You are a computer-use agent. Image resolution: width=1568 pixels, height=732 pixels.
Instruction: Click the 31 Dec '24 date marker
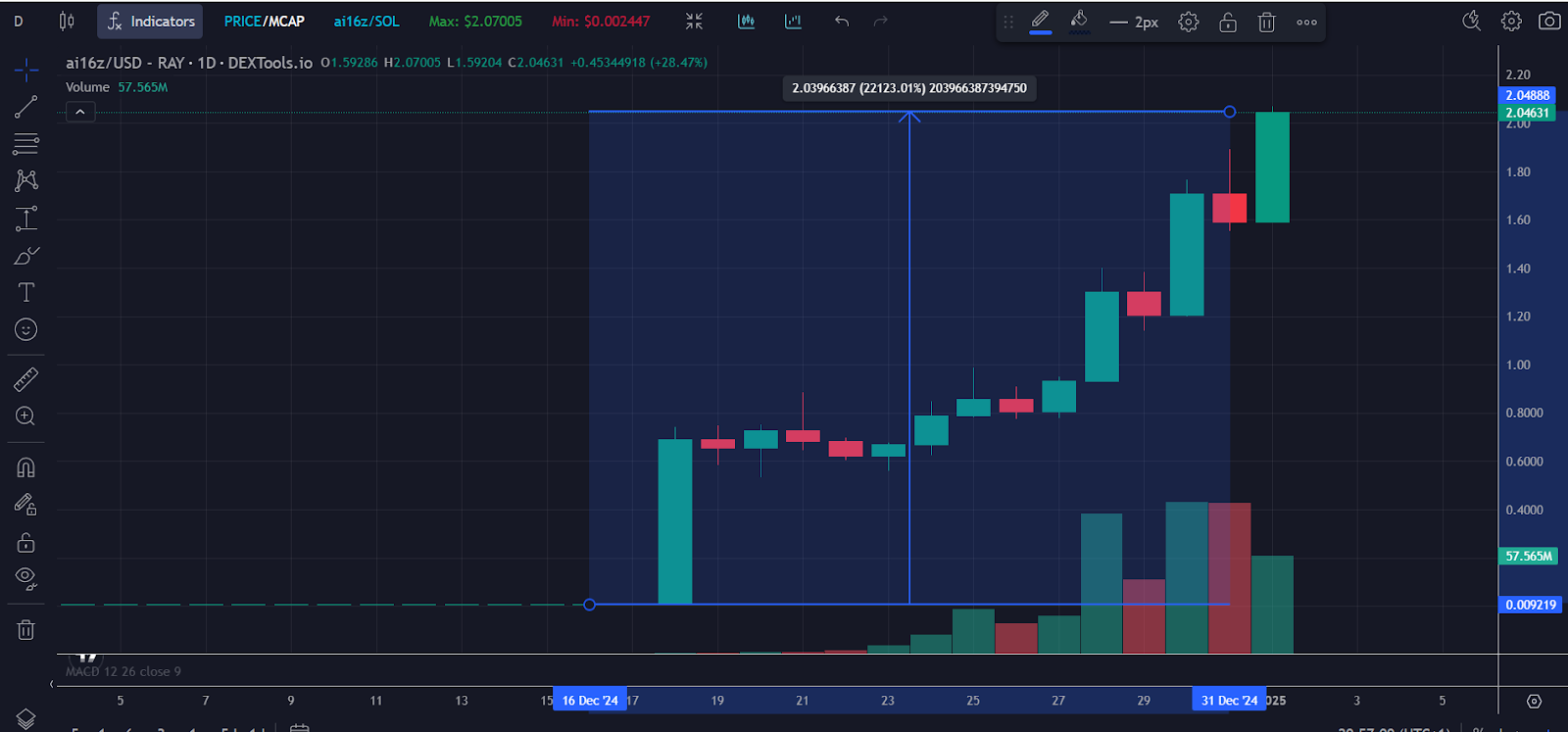point(1229,701)
